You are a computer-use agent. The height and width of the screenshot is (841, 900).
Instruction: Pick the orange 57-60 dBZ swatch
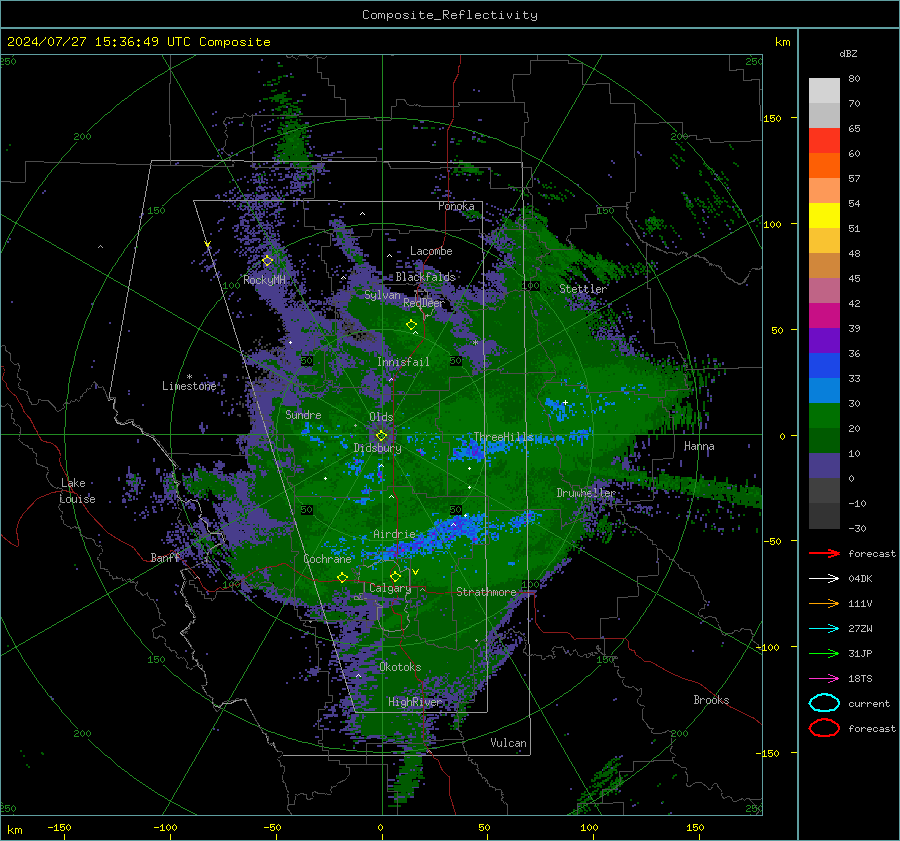tap(824, 165)
